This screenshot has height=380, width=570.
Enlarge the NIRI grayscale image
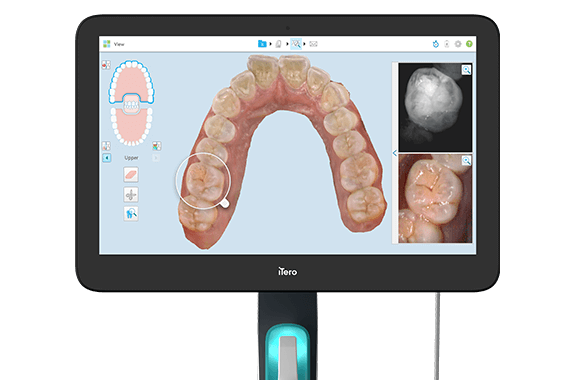click(x=466, y=69)
